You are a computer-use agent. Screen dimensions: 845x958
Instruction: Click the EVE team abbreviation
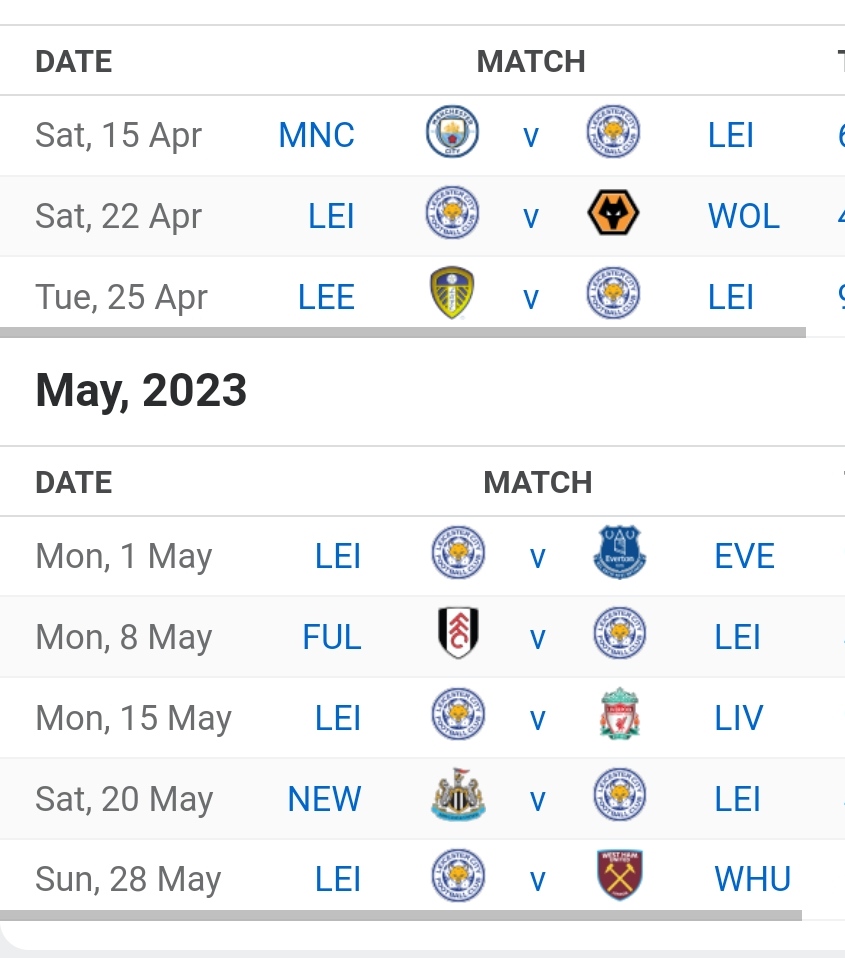(744, 556)
